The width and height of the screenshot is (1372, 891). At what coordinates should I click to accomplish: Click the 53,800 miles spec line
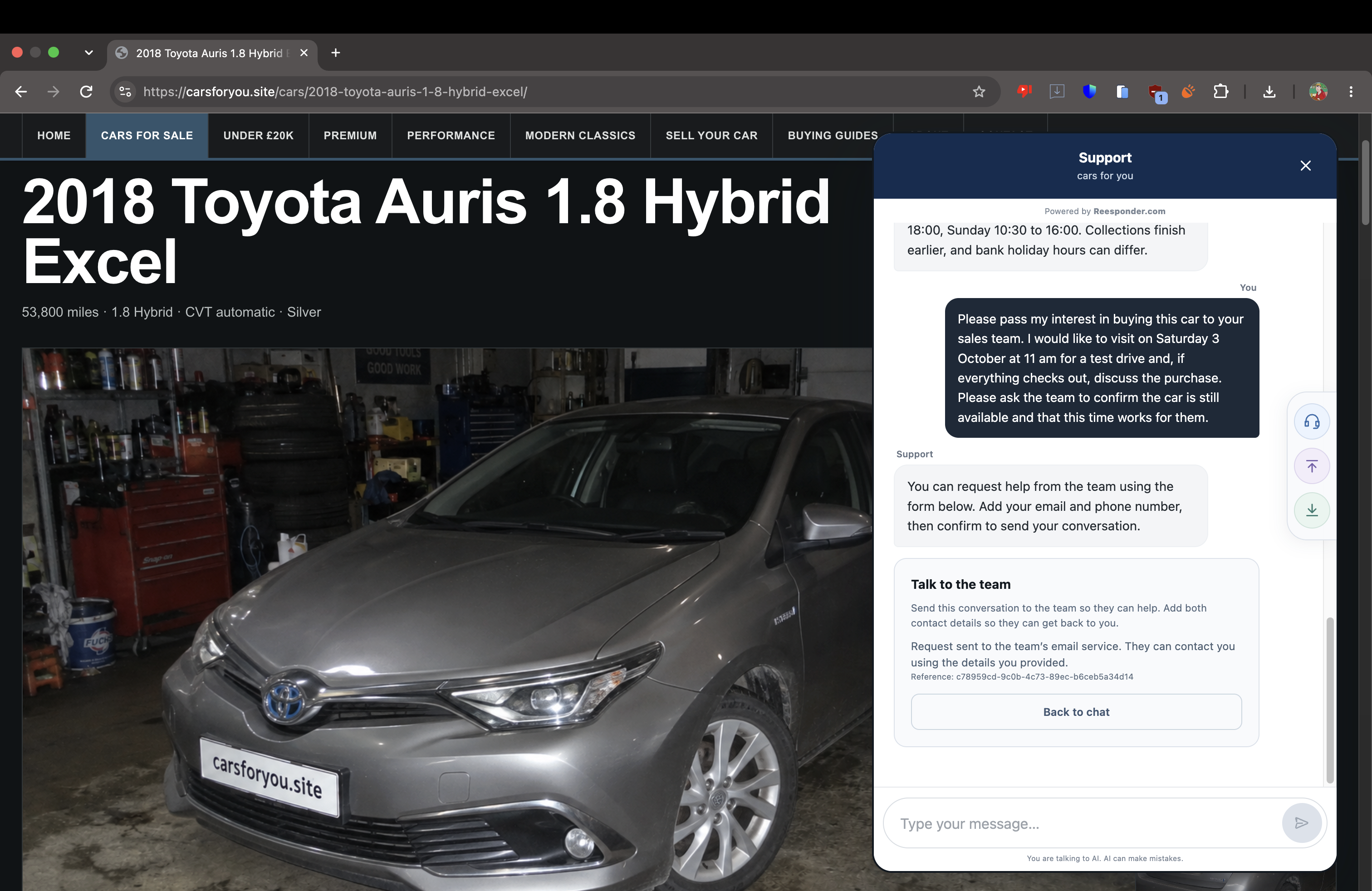click(171, 312)
